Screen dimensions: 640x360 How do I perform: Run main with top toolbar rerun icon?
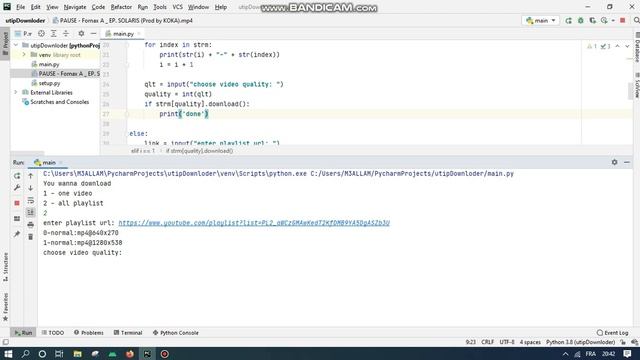coord(568,20)
